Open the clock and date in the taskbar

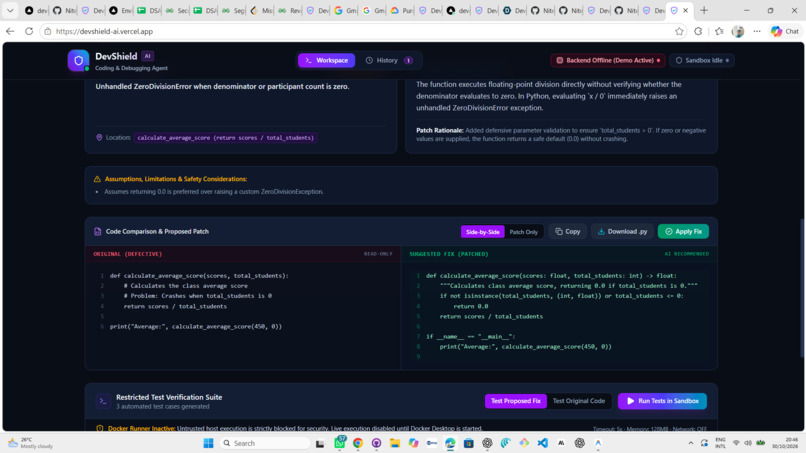coord(784,443)
